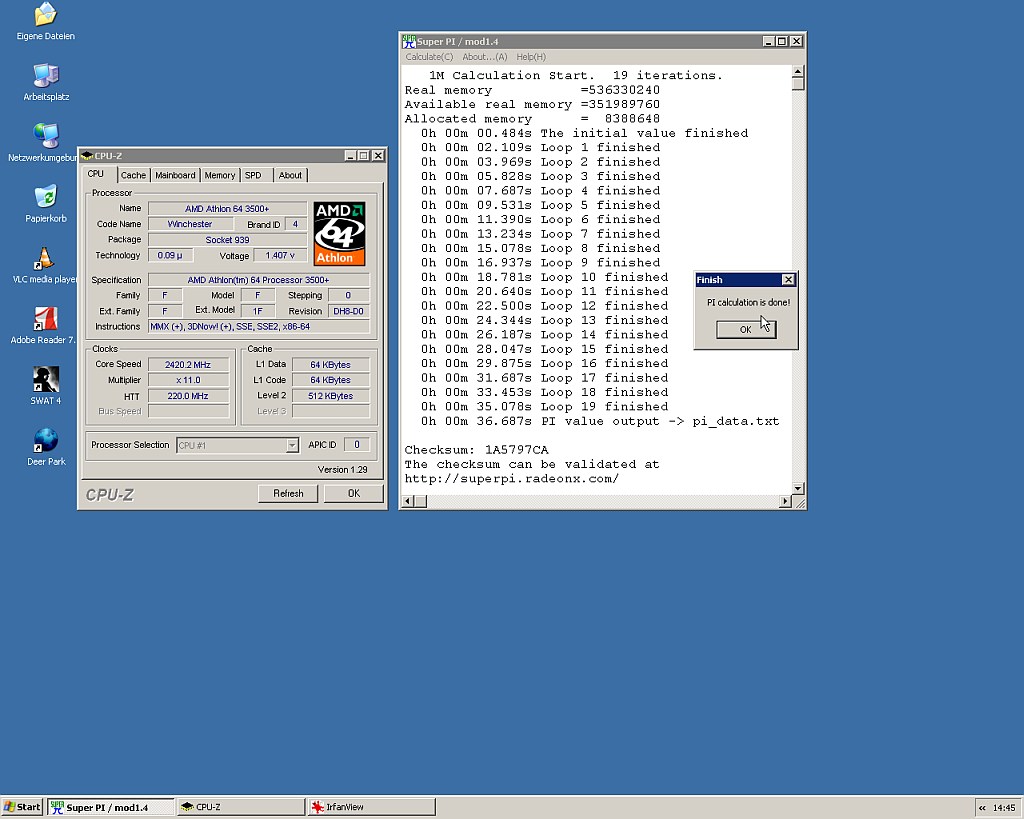This screenshot has width=1024, height=819.
Task: Click the processor Name field AMD Athlon 64 3500+
Action: (227, 209)
